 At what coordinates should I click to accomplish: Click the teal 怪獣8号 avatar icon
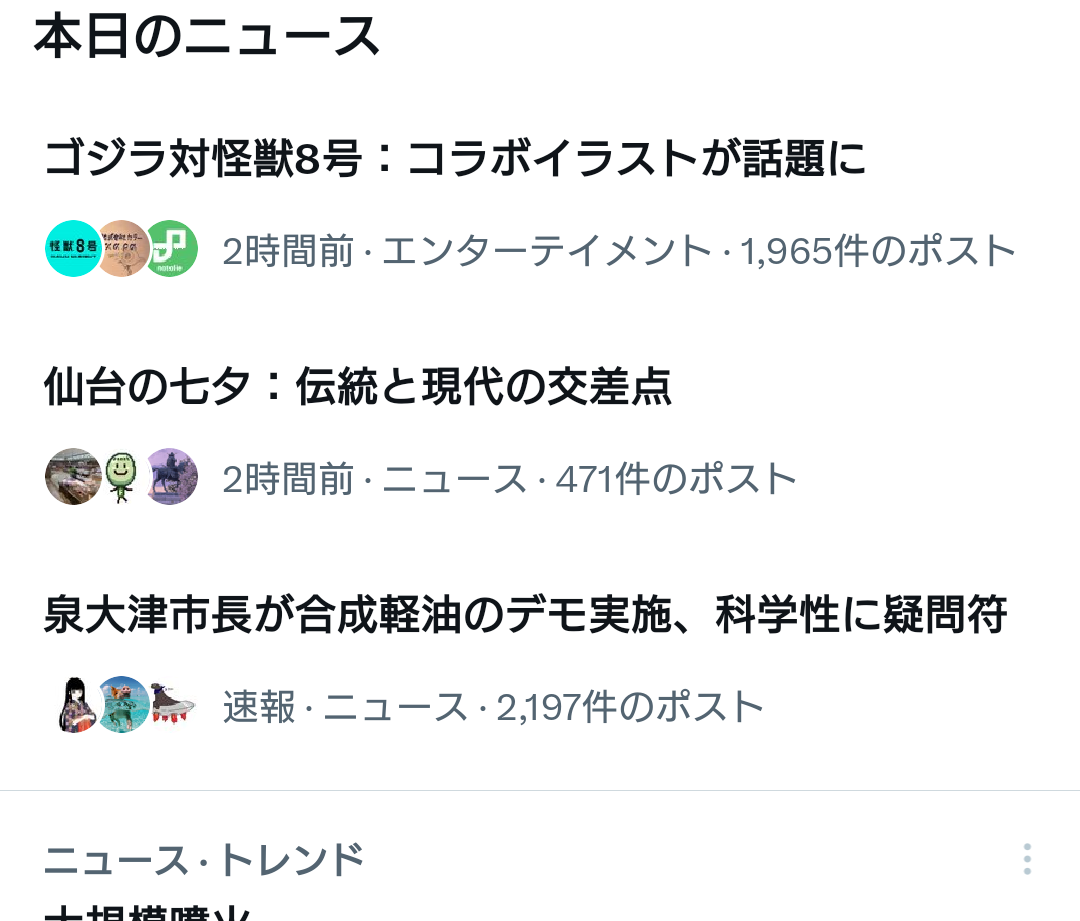pos(73,249)
